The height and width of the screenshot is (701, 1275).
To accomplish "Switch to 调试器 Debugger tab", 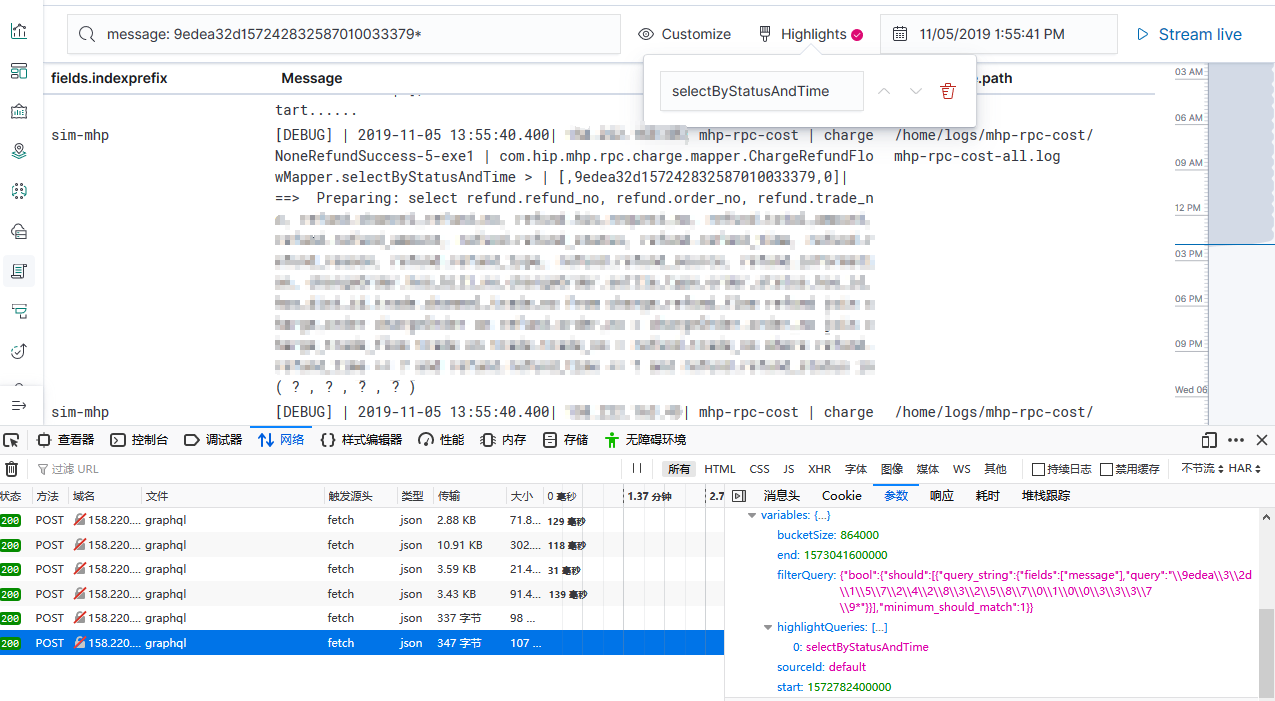I will click(213, 440).
